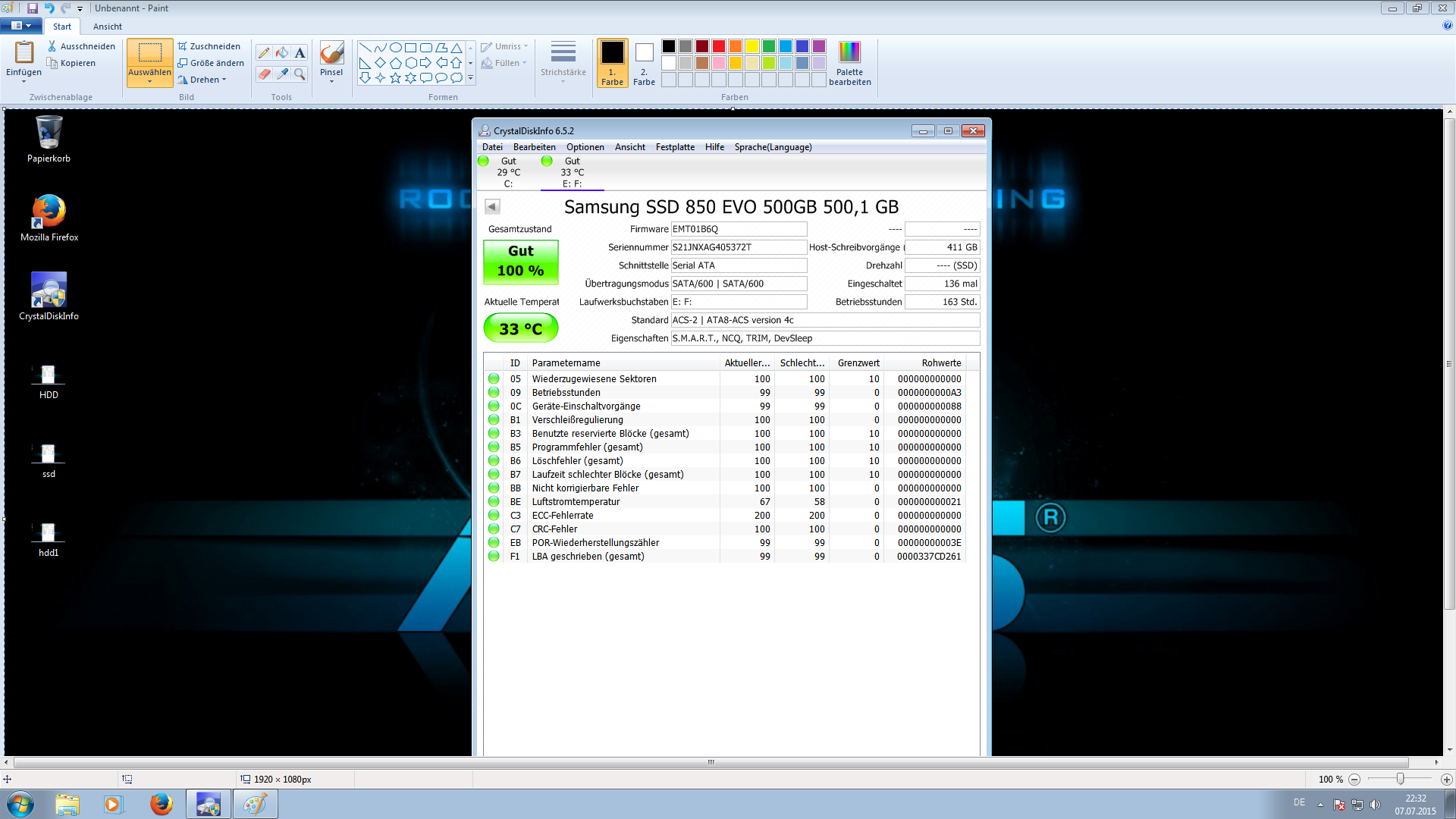Open the Palette bearbeiten color editor
The width and height of the screenshot is (1456, 819).
(849, 63)
